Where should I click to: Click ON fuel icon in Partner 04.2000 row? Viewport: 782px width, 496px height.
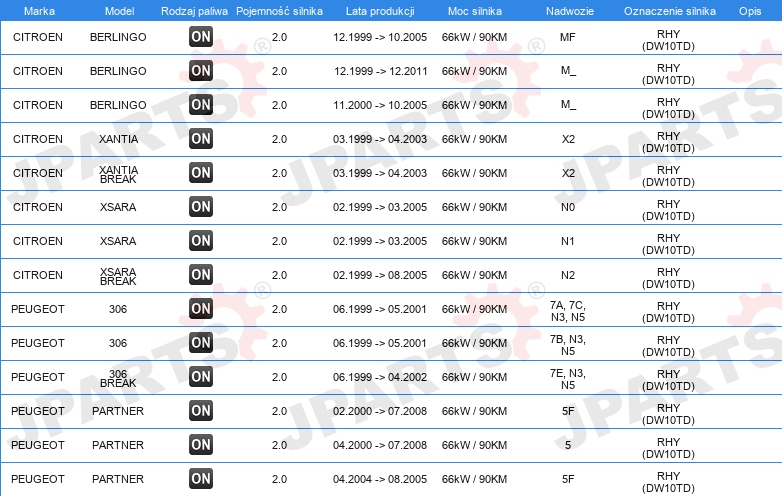(201, 445)
